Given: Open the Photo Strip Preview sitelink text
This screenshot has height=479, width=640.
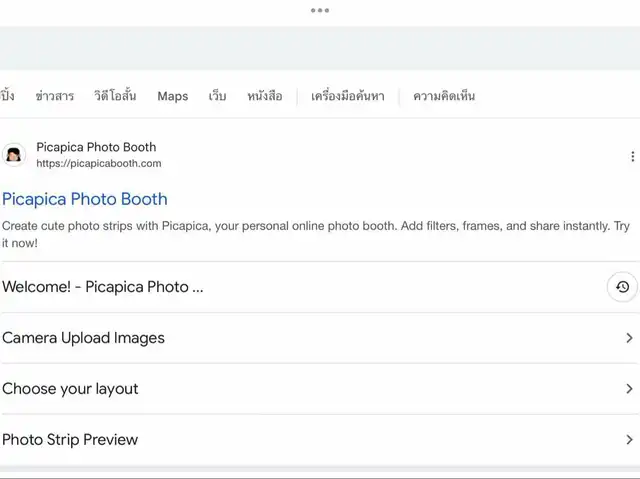Looking at the screenshot, I should pos(70,440).
